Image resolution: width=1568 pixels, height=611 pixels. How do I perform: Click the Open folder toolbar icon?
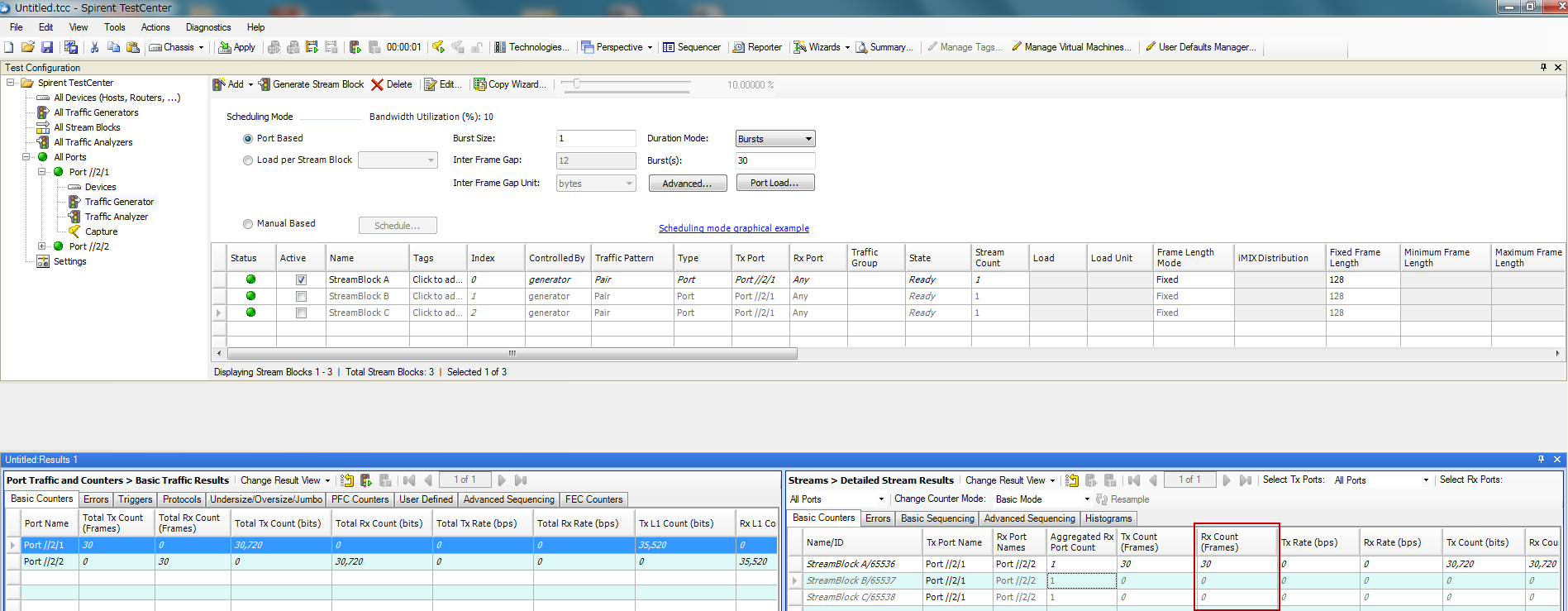tap(28, 47)
